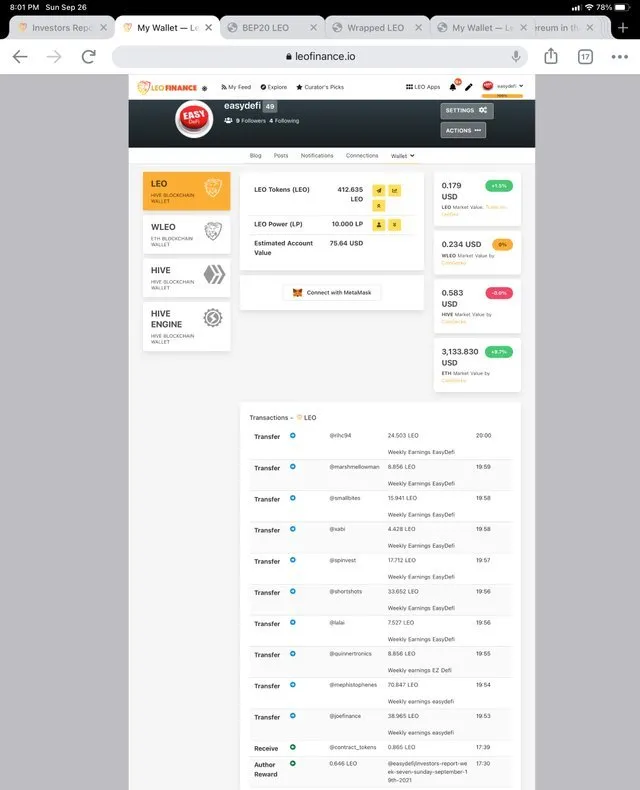
Task: Go back with the browser back arrow
Action: (20, 56)
